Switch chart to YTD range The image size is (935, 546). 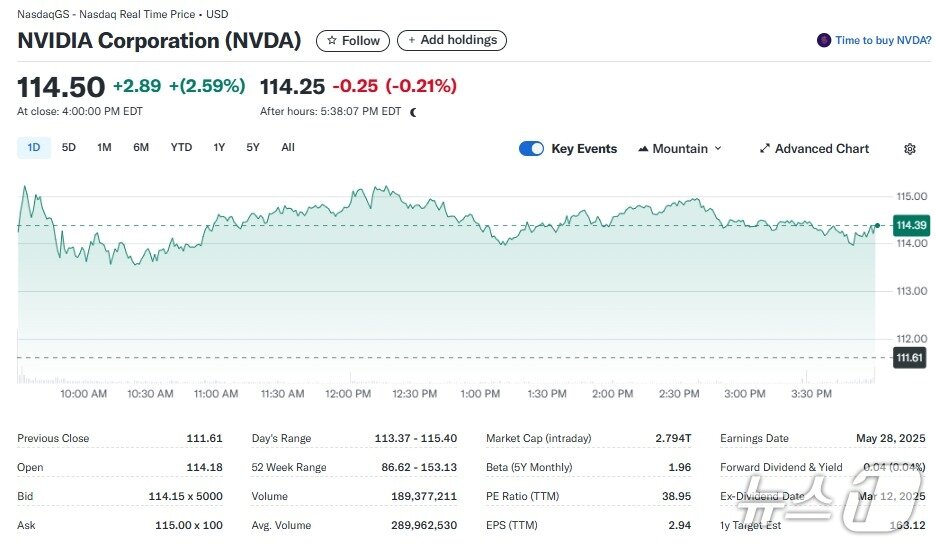coord(181,148)
